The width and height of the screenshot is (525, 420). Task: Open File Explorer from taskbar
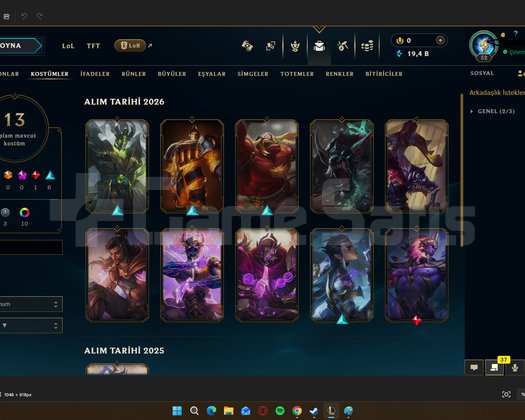(228, 410)
